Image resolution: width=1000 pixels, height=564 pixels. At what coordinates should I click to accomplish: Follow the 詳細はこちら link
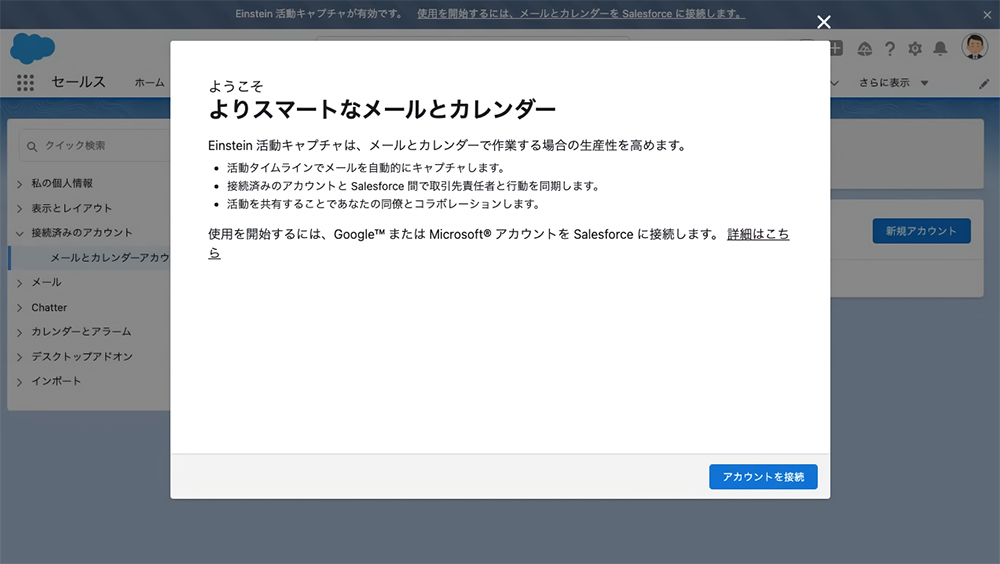click(x=757, y=234)
